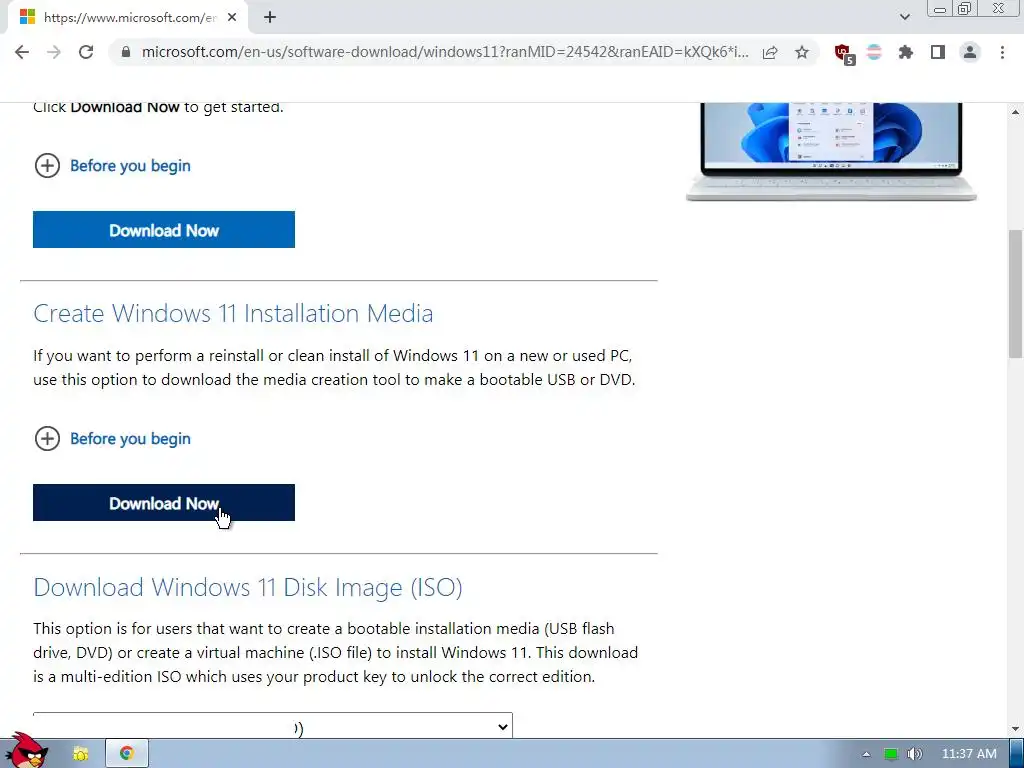
Task: Close the microsoft.com tab
Action: pyautogui.click(x=232, y=18)
